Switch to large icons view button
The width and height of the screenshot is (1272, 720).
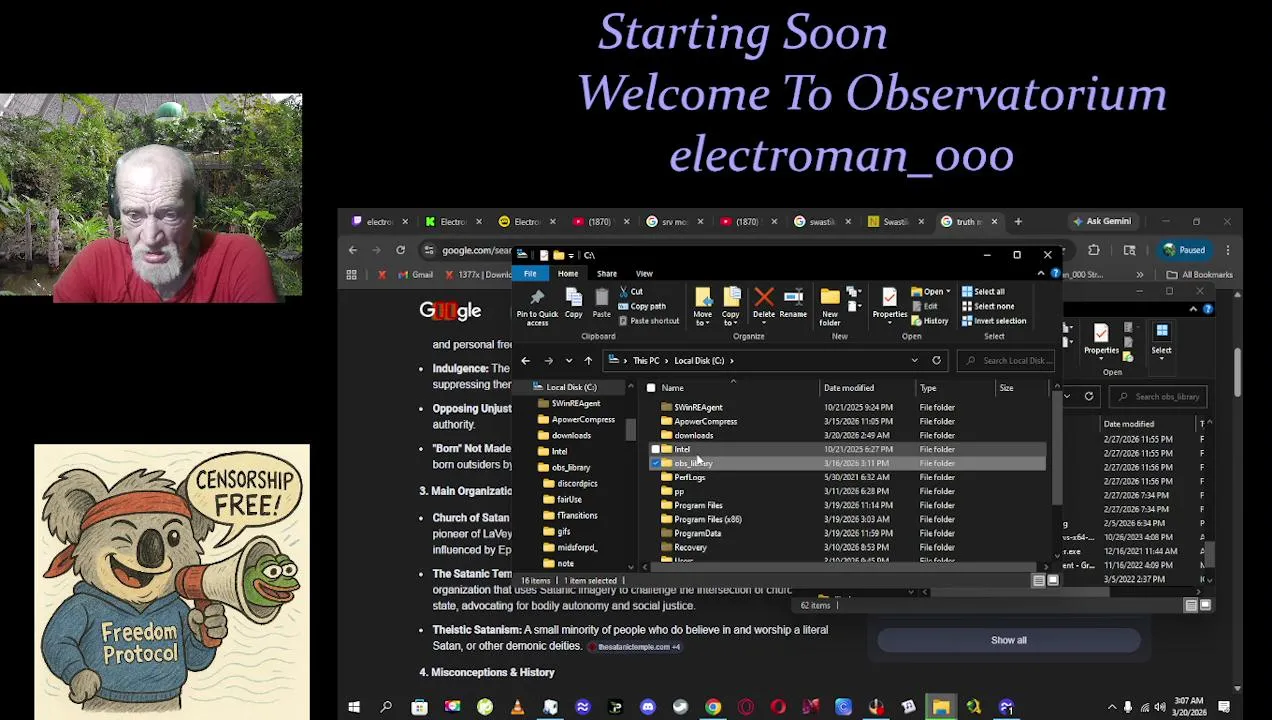click(x=1052, y=580)
